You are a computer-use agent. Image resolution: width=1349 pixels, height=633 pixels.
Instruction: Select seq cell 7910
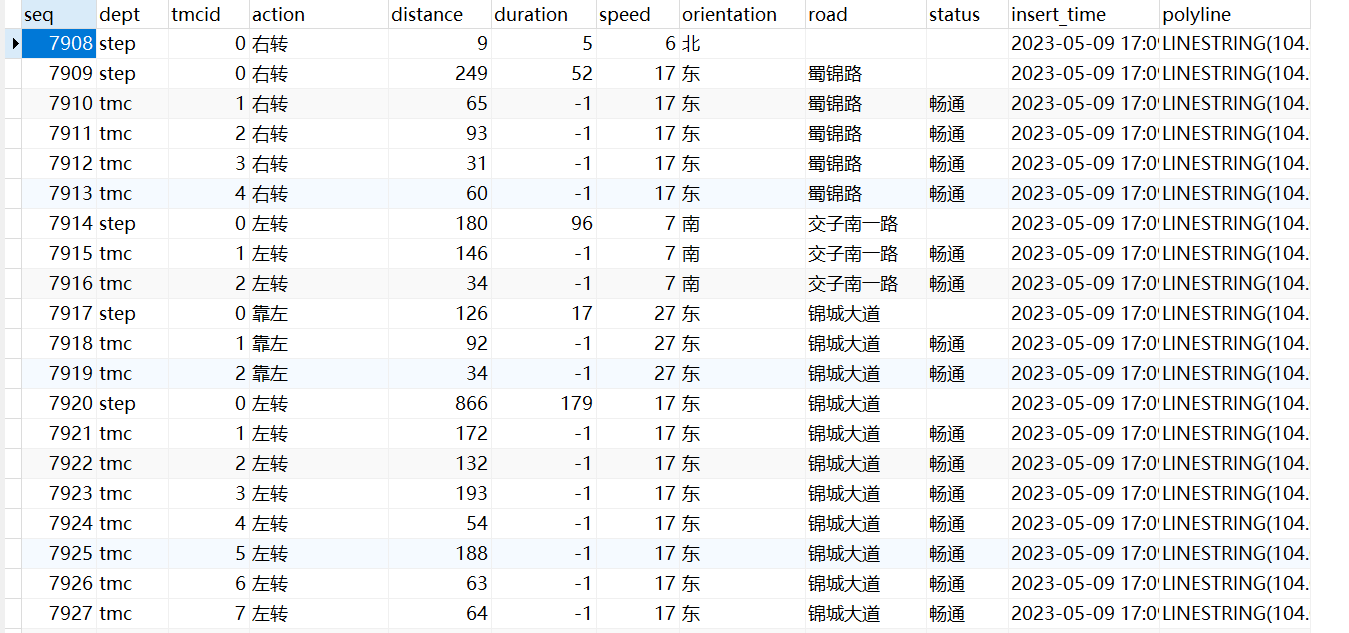pyautogui.click(x=59, y=104)
